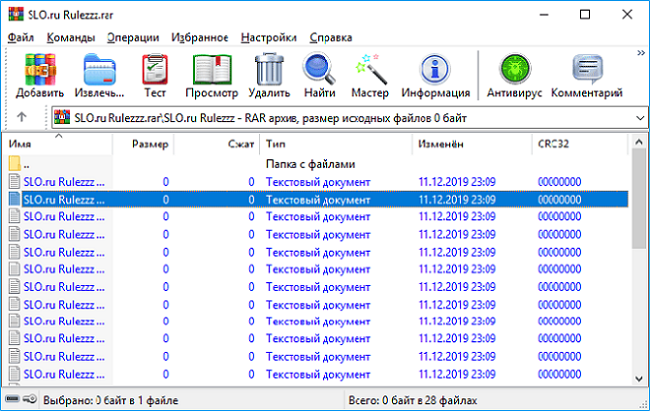Open the Избранное menu
This screenshot has width=650, height=411.
200,37
